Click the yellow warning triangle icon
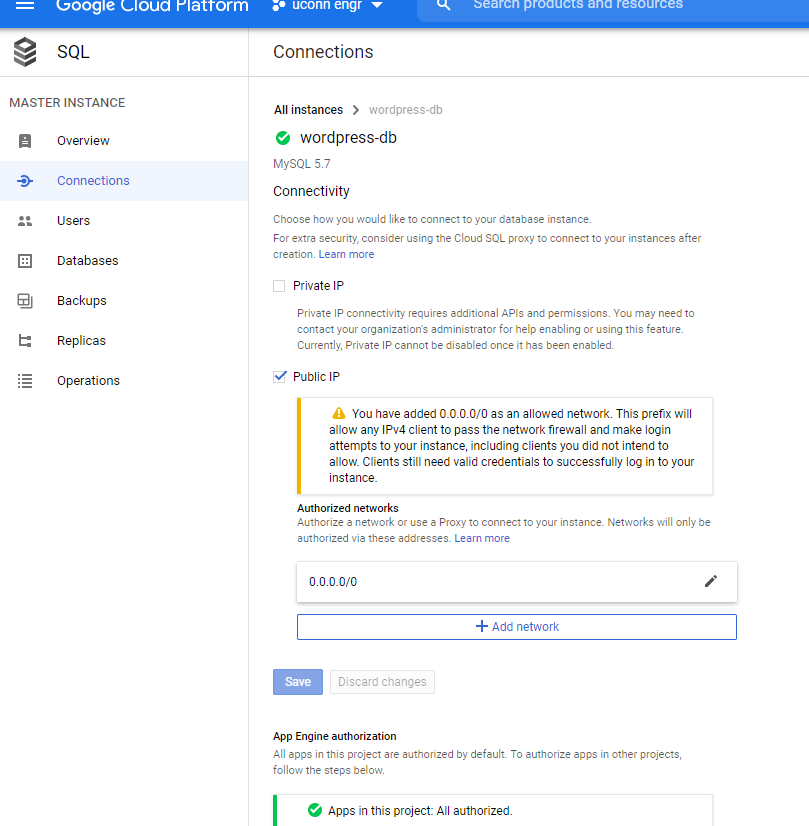The height and width of the screenshot is (826, 809). pyautogui.click(x=339, y=413)
